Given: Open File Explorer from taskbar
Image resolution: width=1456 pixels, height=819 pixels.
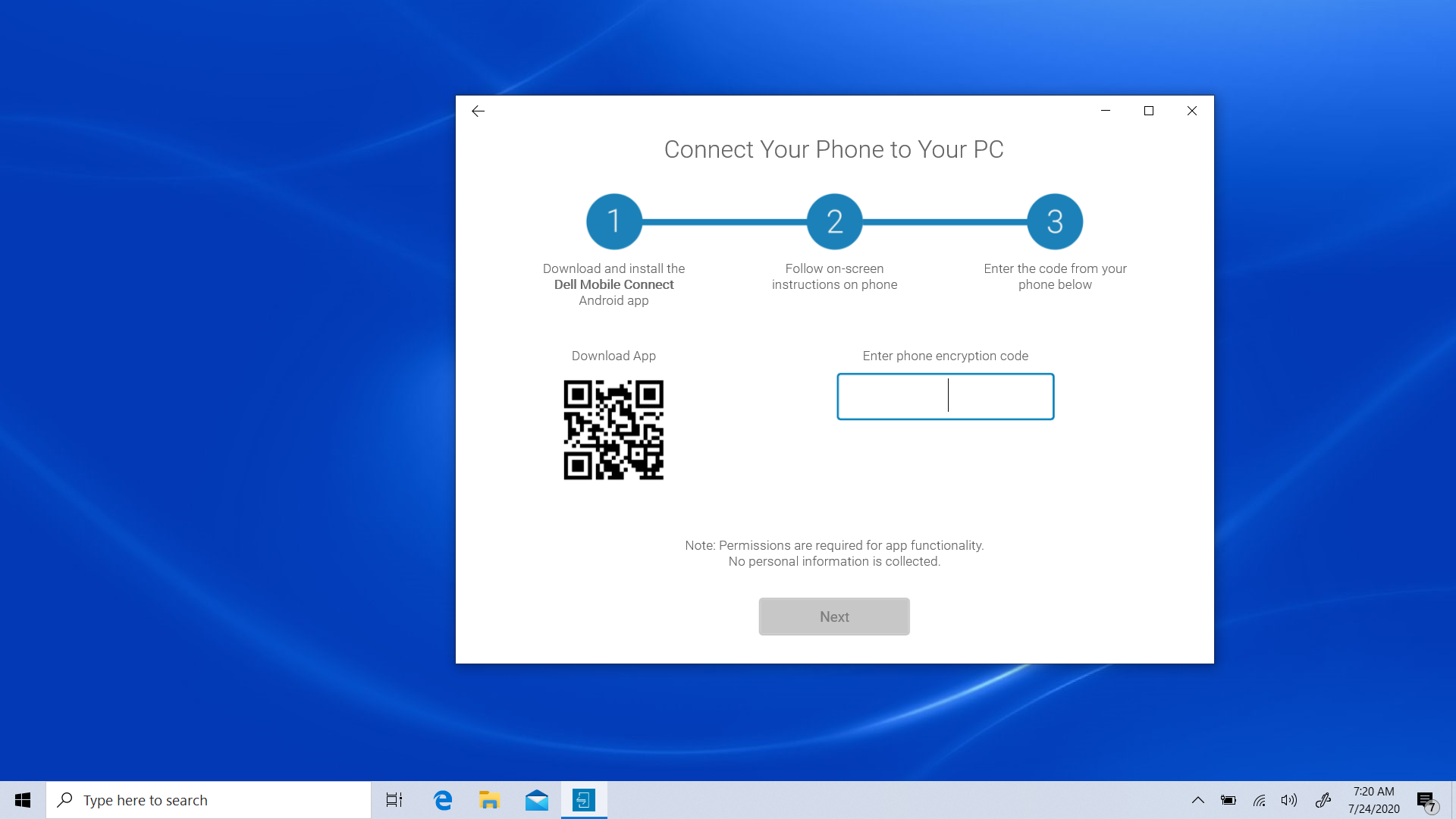Looking at the screenshot, I should tap(489, 800).
